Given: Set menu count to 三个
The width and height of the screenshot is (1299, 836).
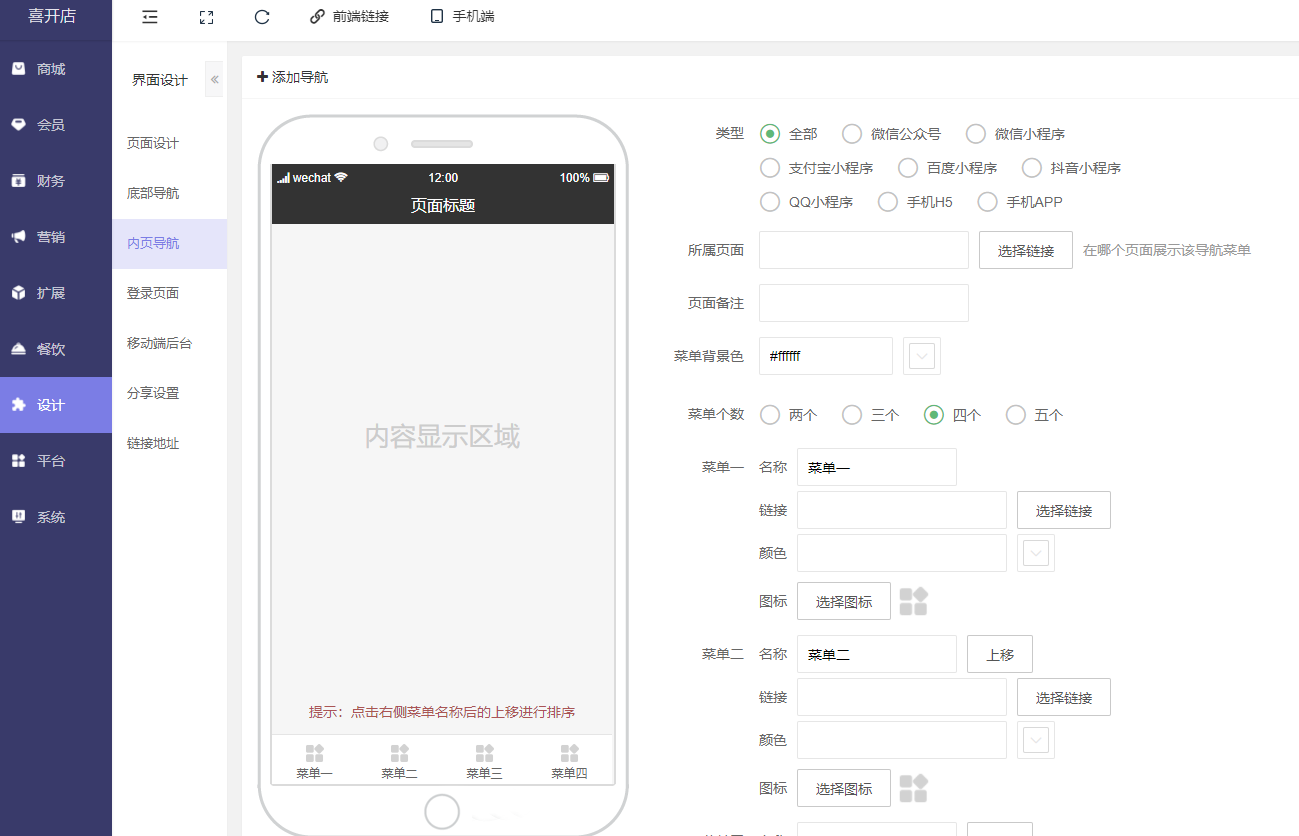Looking at the screenshot, I should tap(852, 415).
